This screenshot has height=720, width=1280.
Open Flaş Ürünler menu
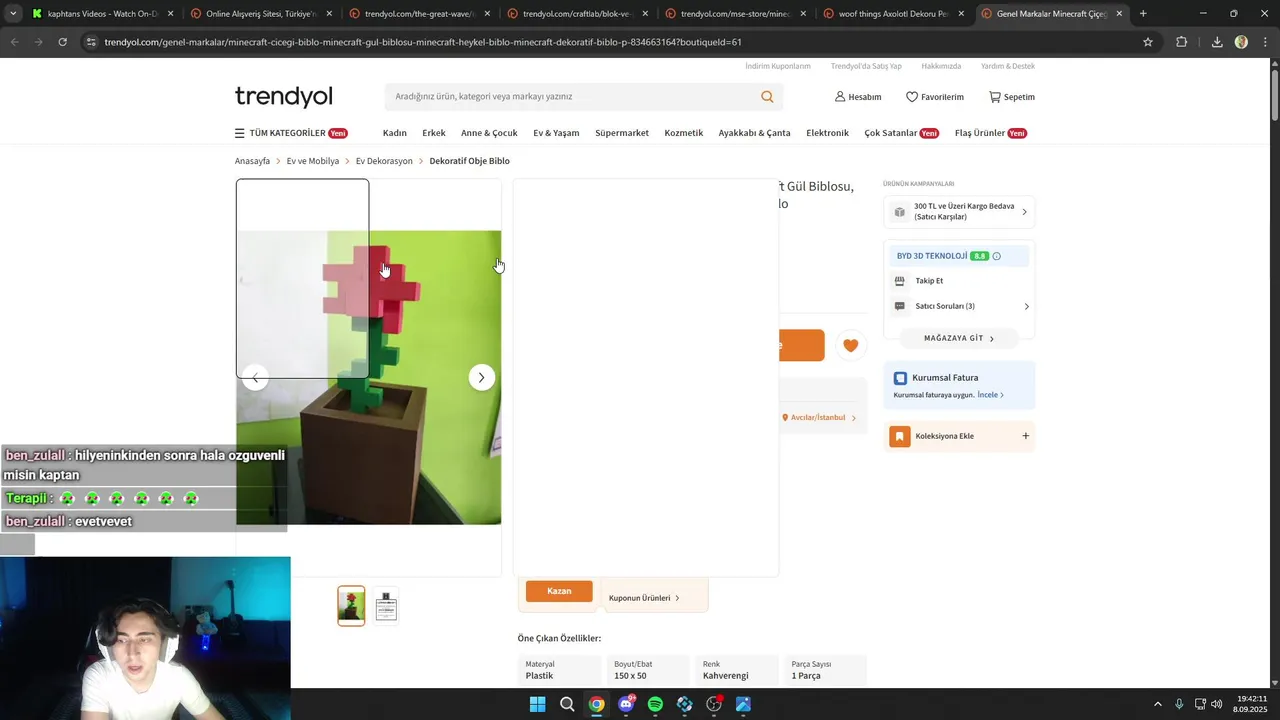point(990,133)
